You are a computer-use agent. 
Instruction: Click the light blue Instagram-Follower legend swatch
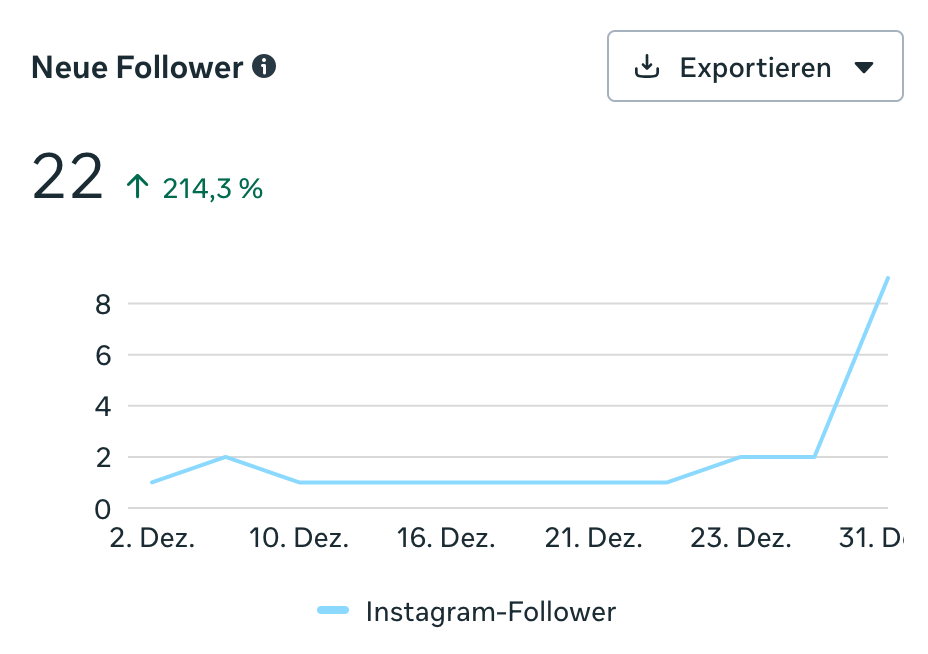333,611
